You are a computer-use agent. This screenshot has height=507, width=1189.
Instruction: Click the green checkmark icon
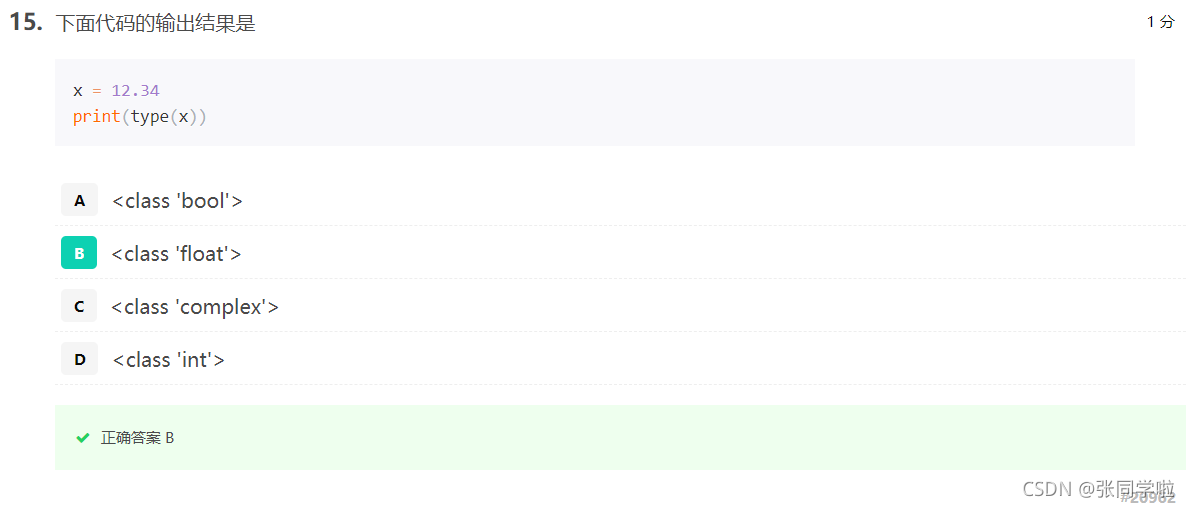point(83,438)
